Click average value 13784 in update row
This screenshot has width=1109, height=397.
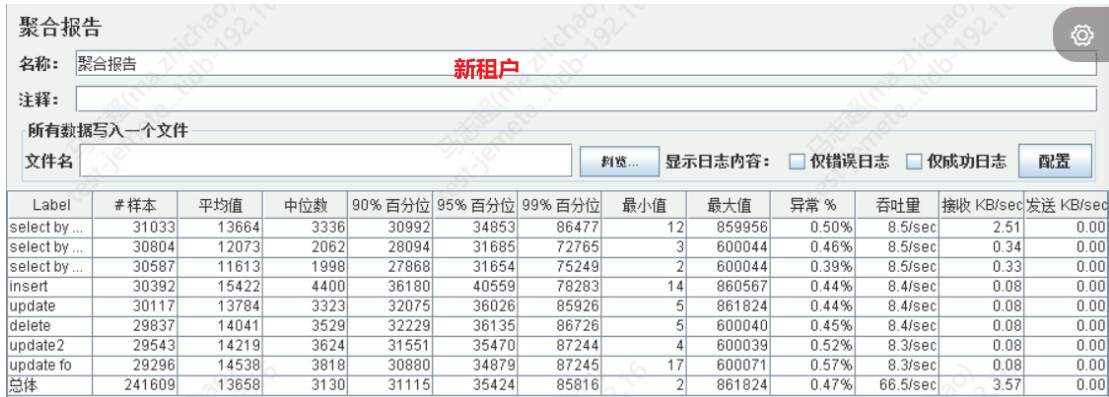tap(239, 306)
